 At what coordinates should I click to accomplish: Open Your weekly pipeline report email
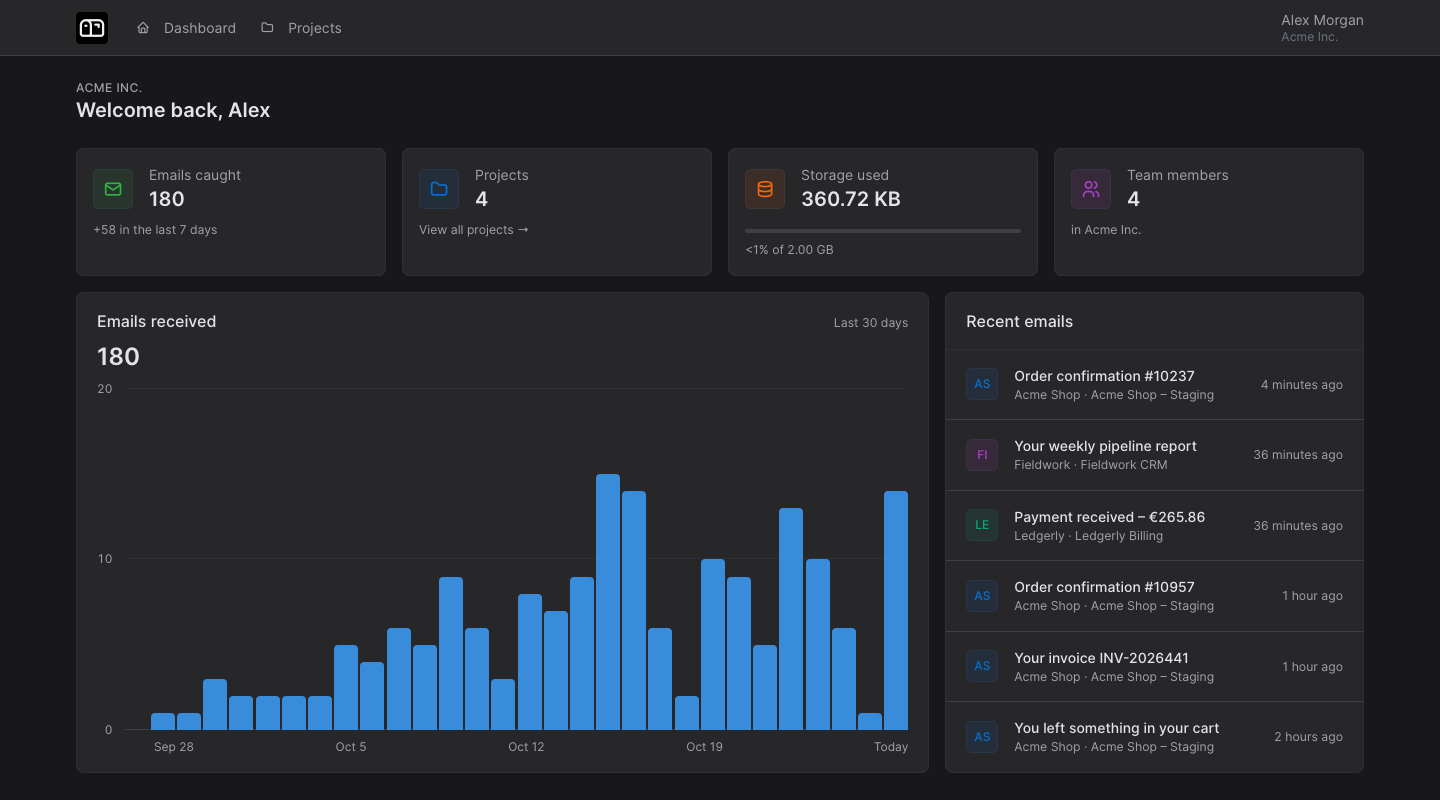click(x=1154, y=455)
